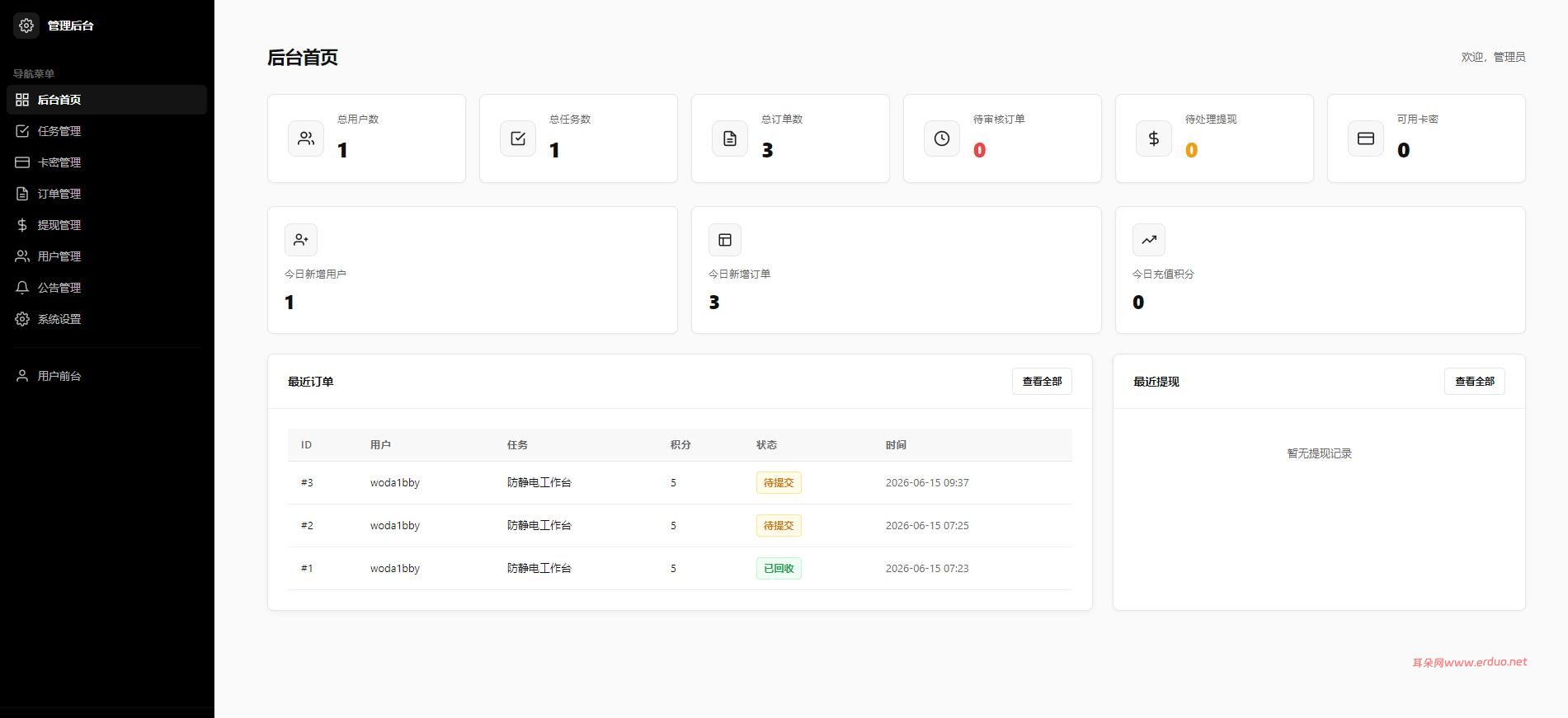Click the layout icon on 今日新增订单 card
Viewport: 1568px width, 718px height.
coord(725,240)
